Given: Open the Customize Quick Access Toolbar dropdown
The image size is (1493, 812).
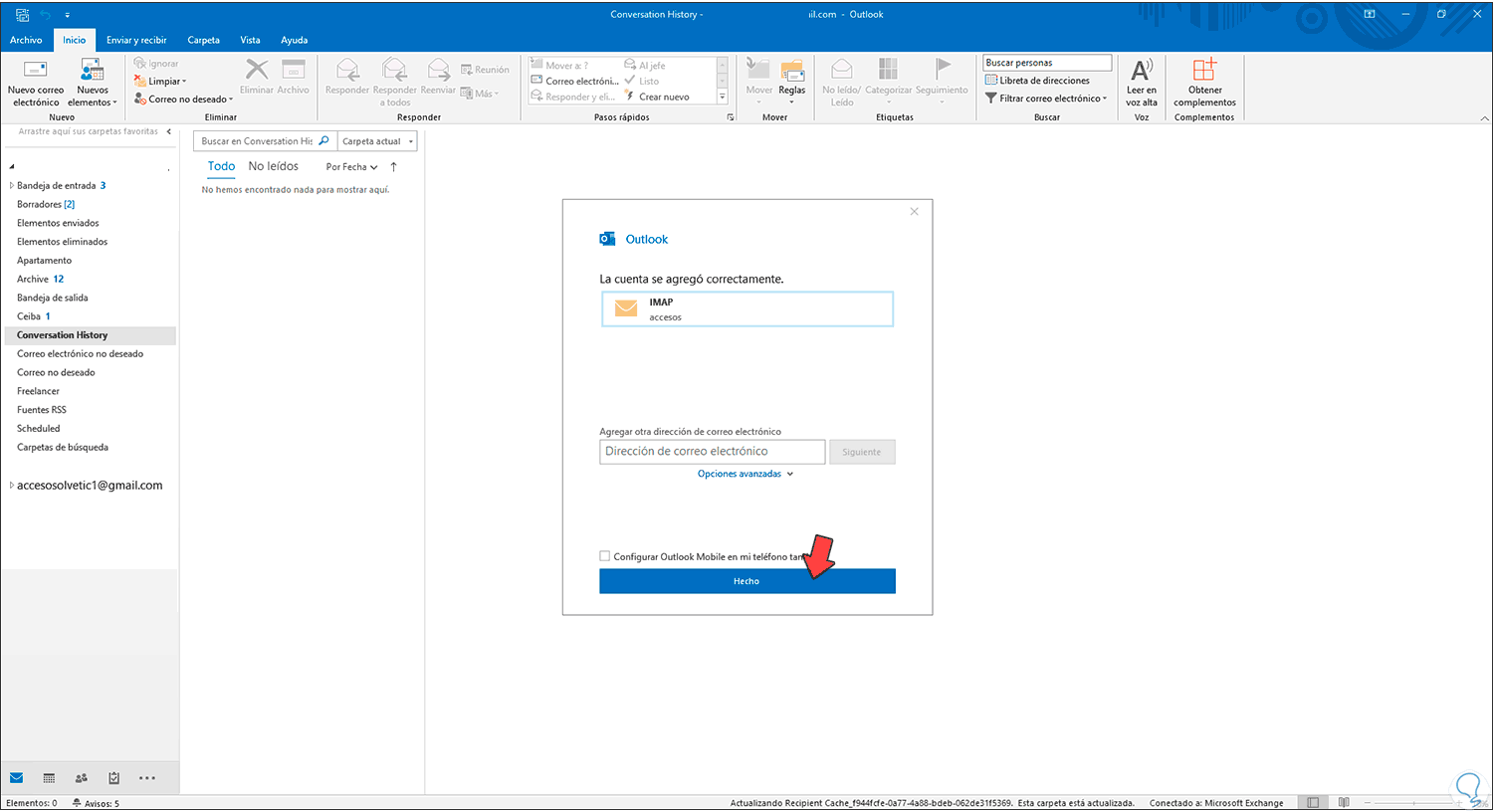Looking at the screenshot, I should (x=68, y=15).
